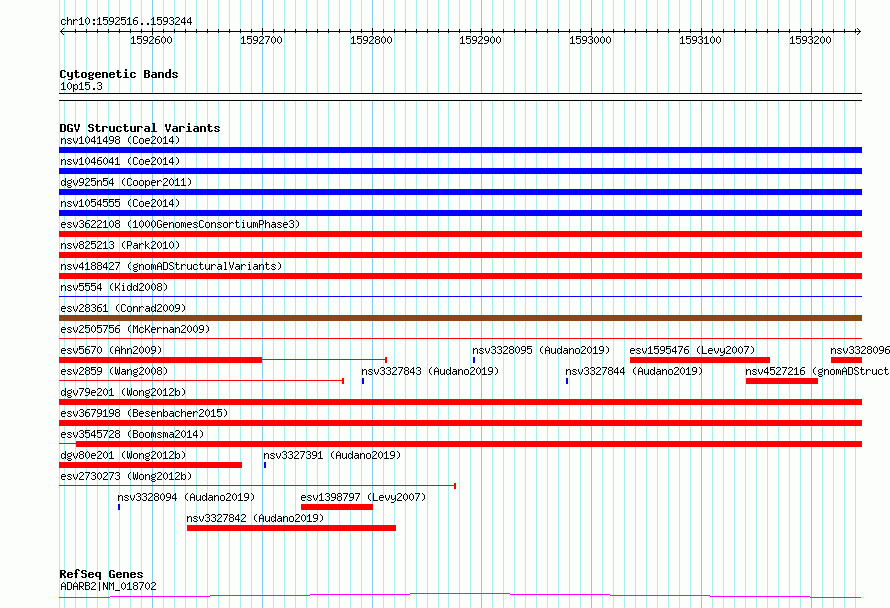Open the esv2730273 (Wong2012b) label
This screenshot has width=890, height=608.
[126, 476]
